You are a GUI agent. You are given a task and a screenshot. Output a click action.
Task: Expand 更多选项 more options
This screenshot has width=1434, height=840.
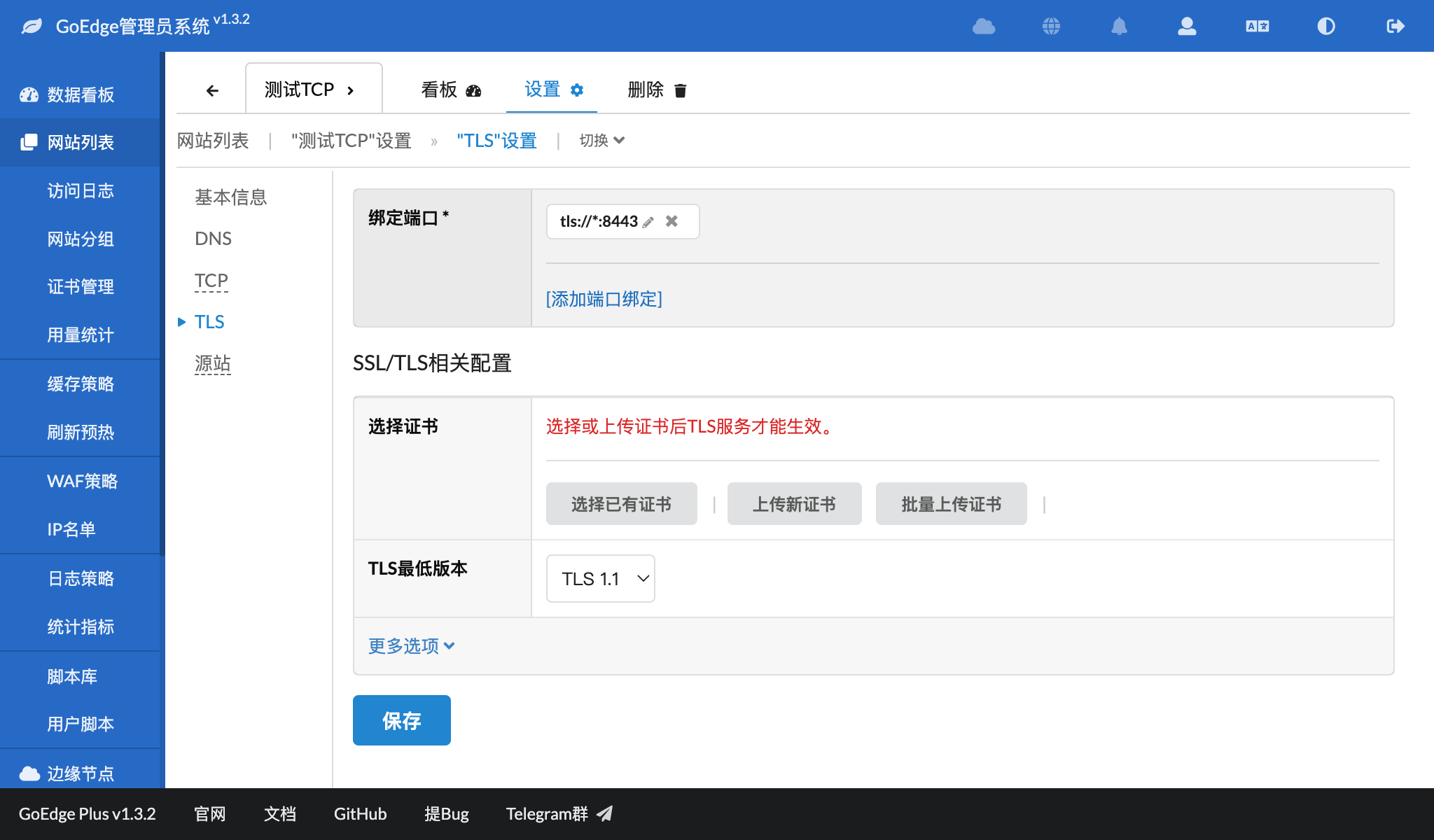point(412,645)
